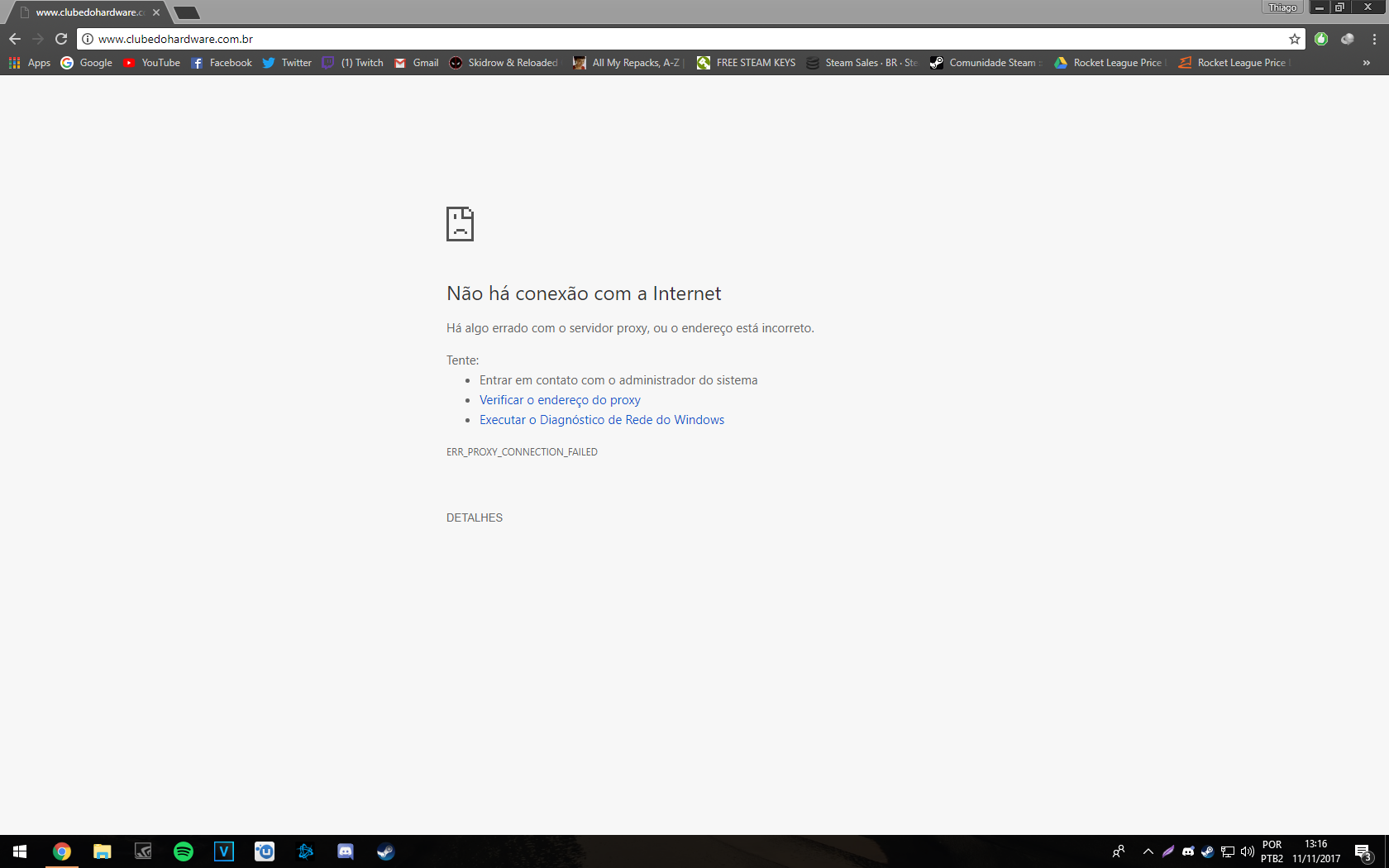The height and width of the screenshot is (868, 1389).
Task: Open the (1) Twitch bookmark
Action: pos(352,63)
